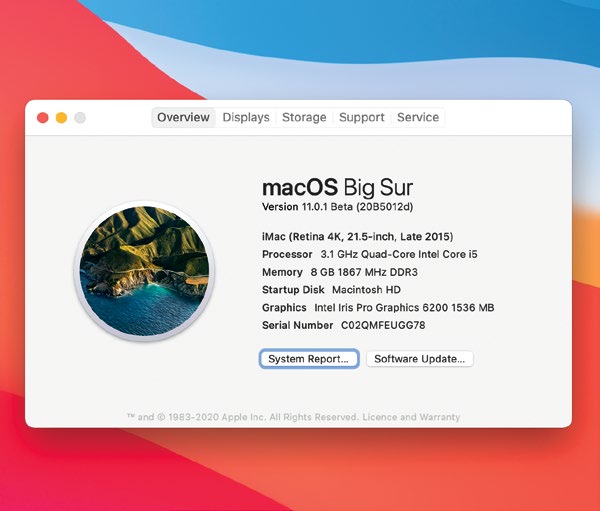
Task: Select the iMac Retina 4K model line
Action: (357, 237)
